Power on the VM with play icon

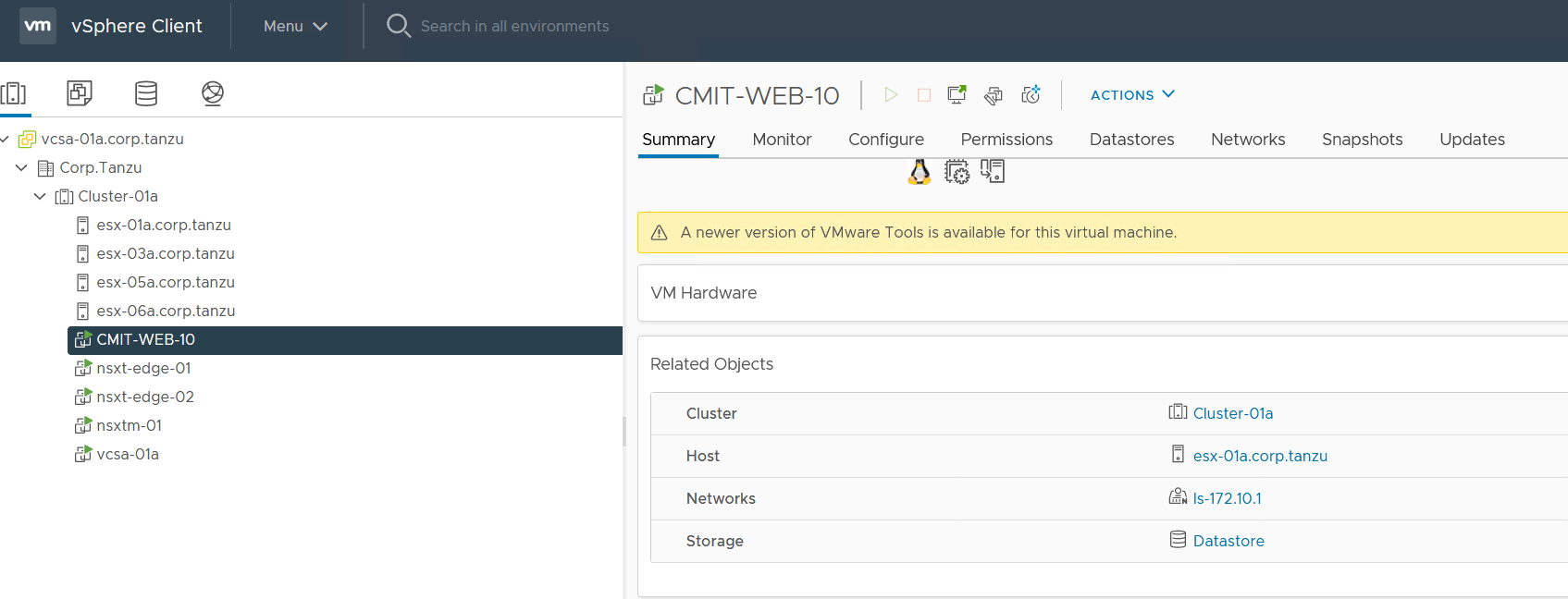pyautogui.click(x=891, y=94)
